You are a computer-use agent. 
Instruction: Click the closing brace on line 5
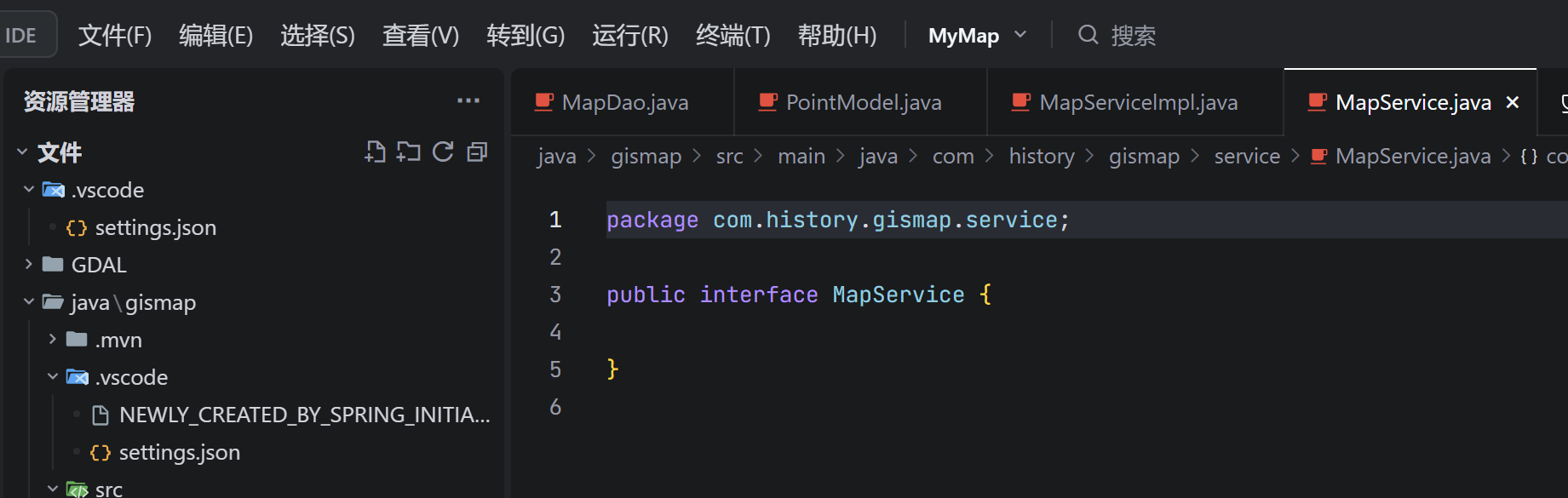(x=612, y=369)
